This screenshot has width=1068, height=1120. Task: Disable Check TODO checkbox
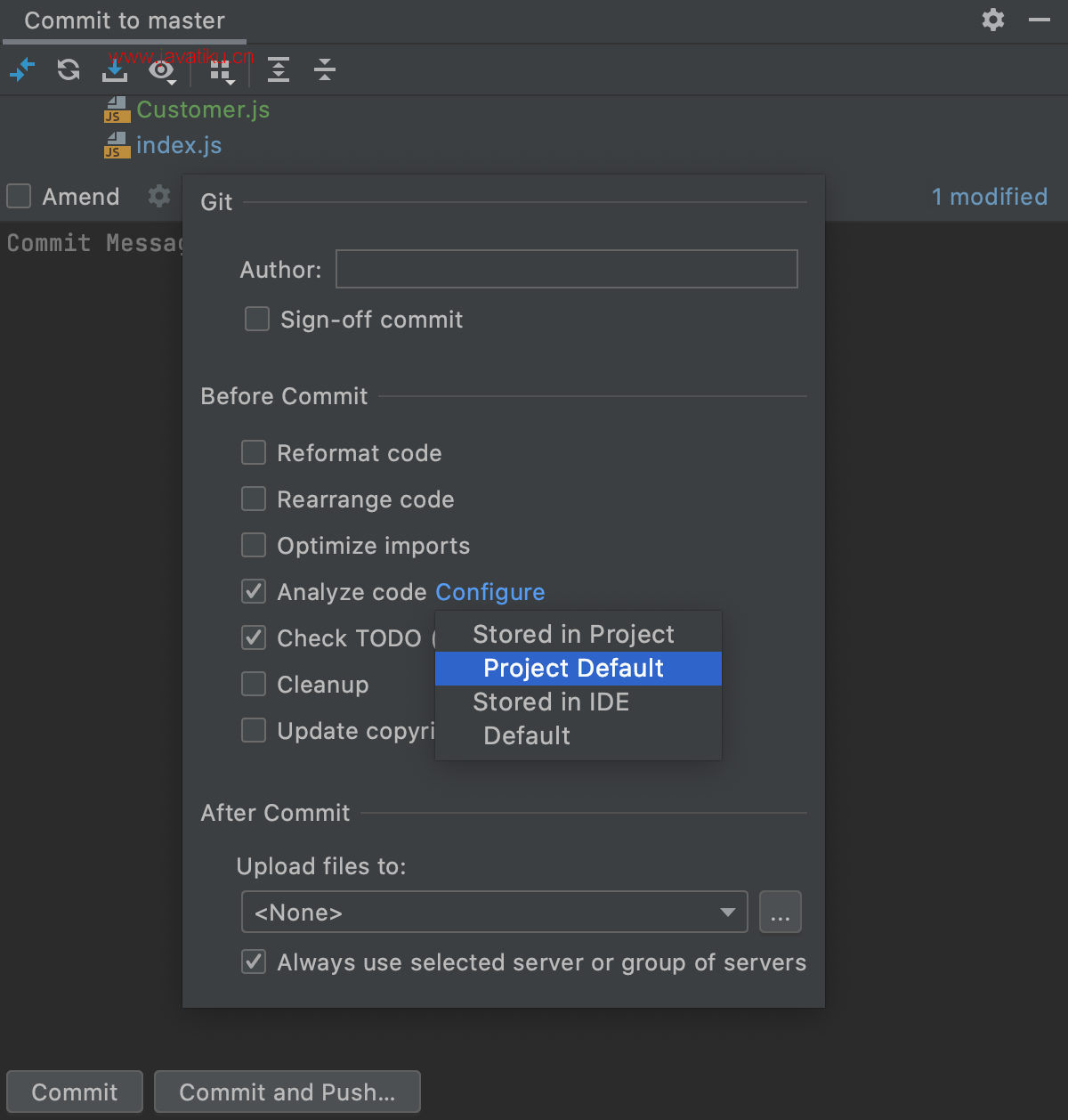[254, 637]
